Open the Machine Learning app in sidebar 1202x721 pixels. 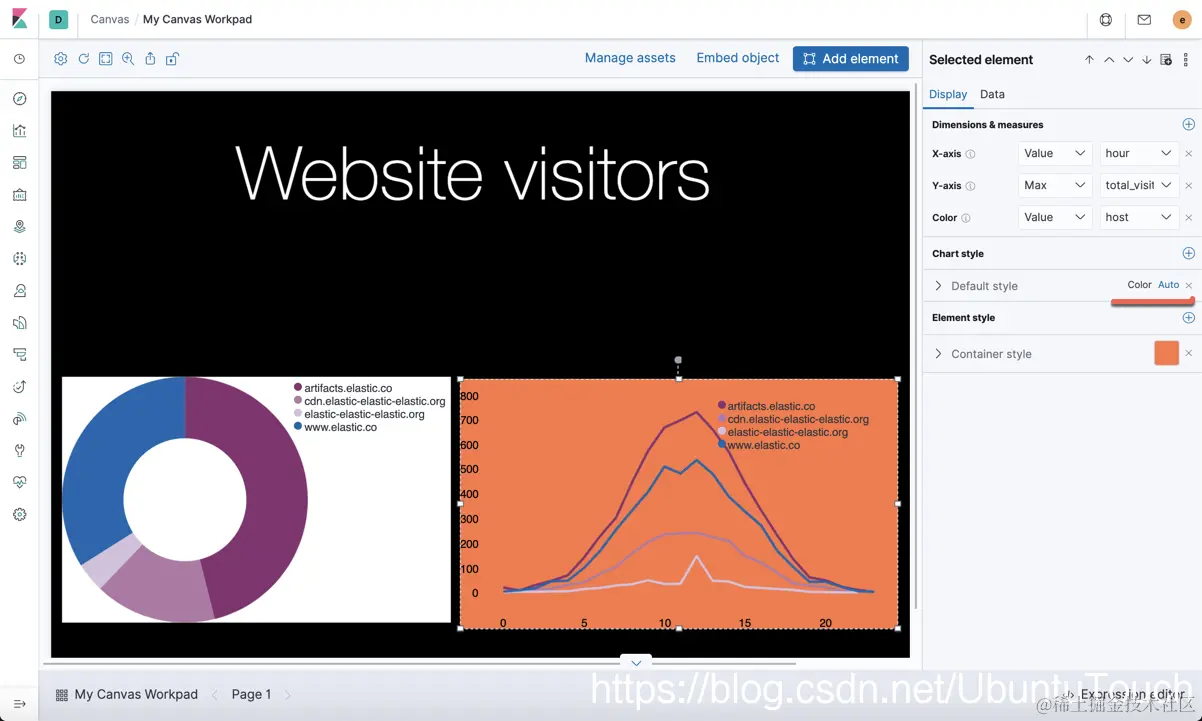click(x=19, y=259)
